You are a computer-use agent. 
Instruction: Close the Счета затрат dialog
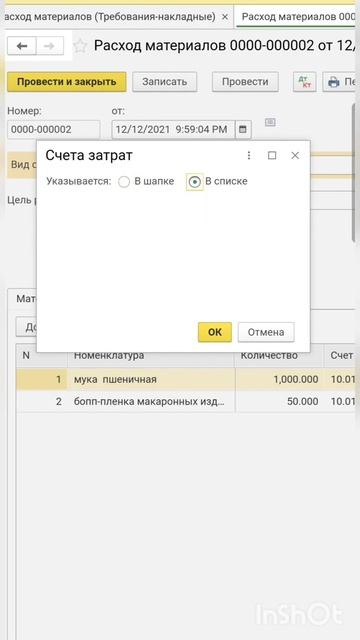pyautogui.click(x=295, y=156)
